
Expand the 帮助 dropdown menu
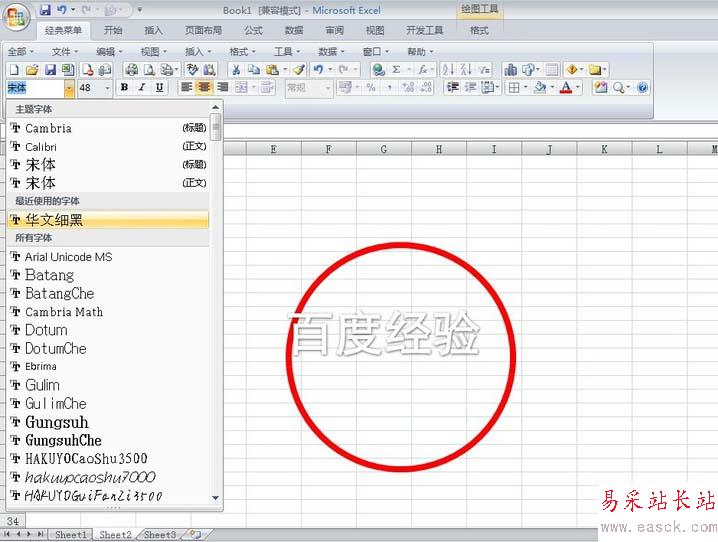tap(420, 52)
